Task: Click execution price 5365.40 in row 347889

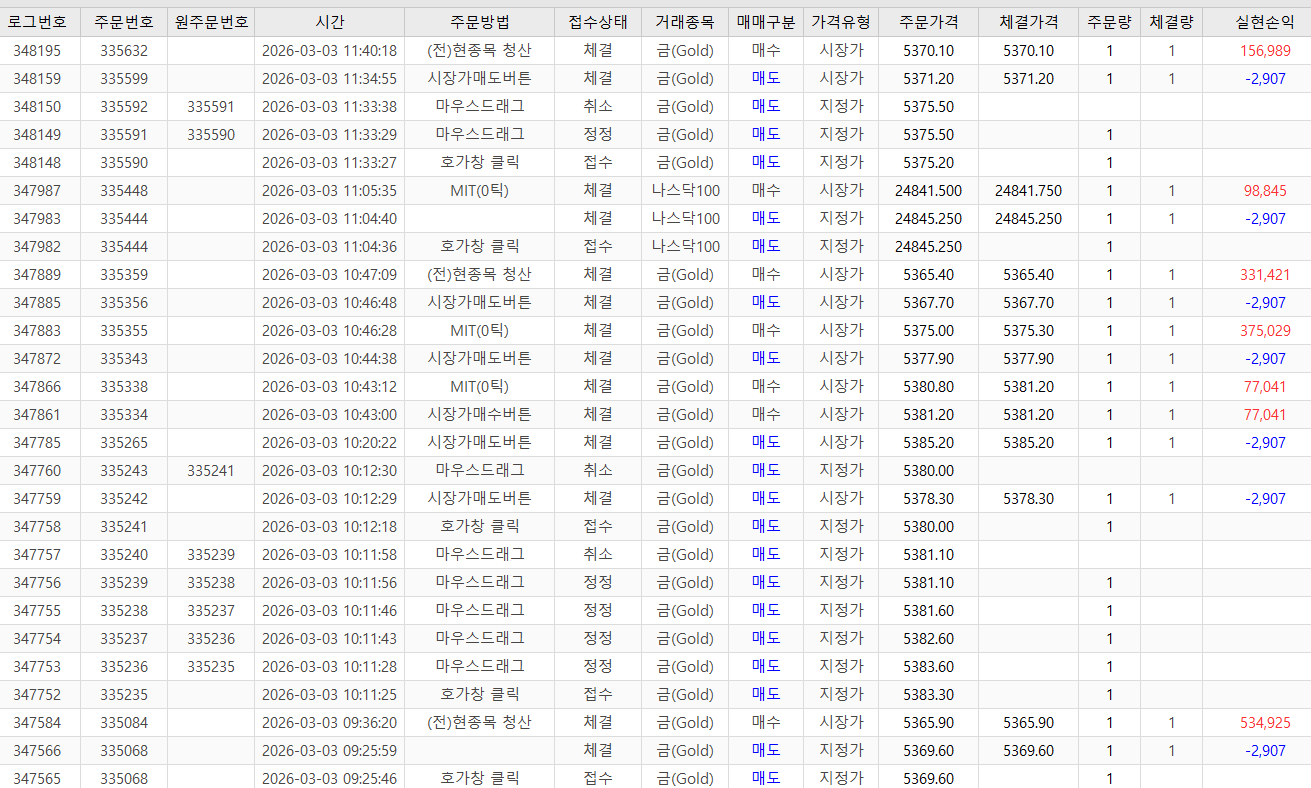Action: (x=1028, y=275)
